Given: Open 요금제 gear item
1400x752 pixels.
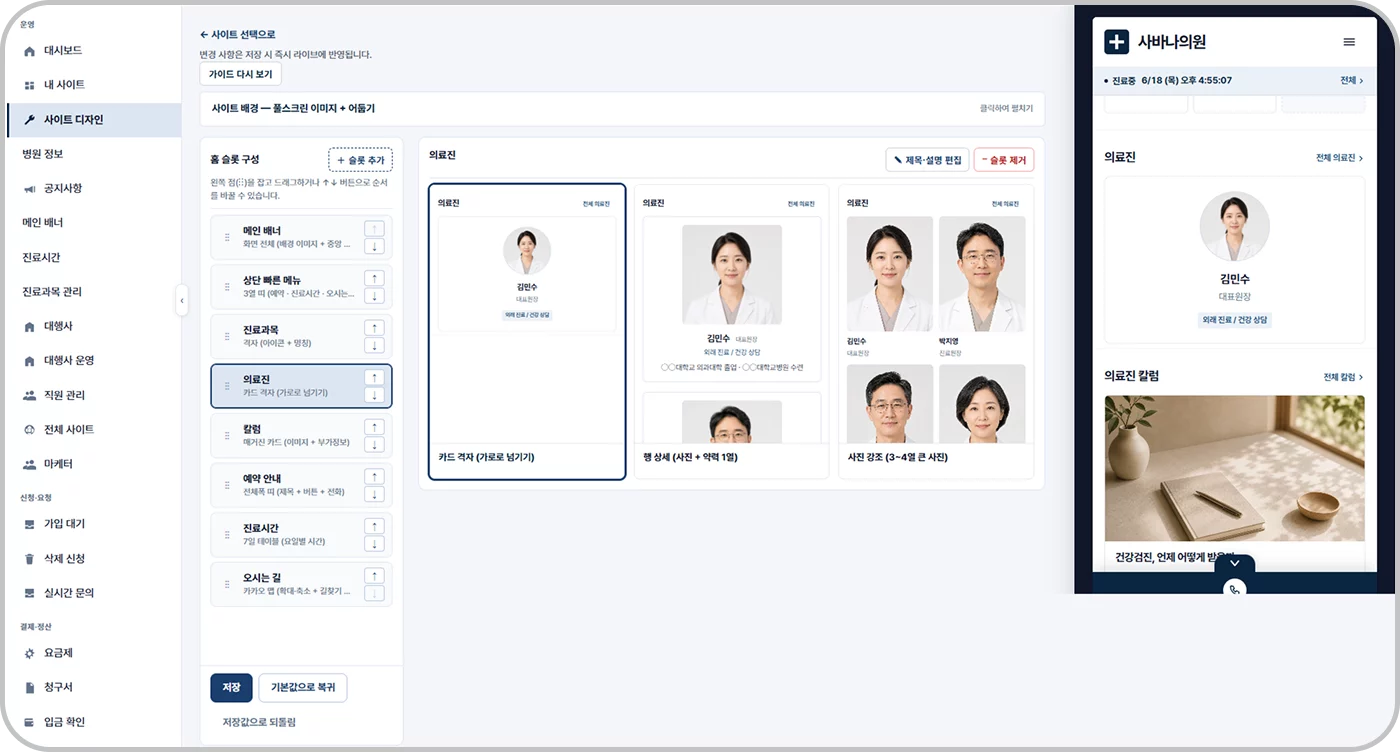Looking at the screenshot, I should point(93,653).
